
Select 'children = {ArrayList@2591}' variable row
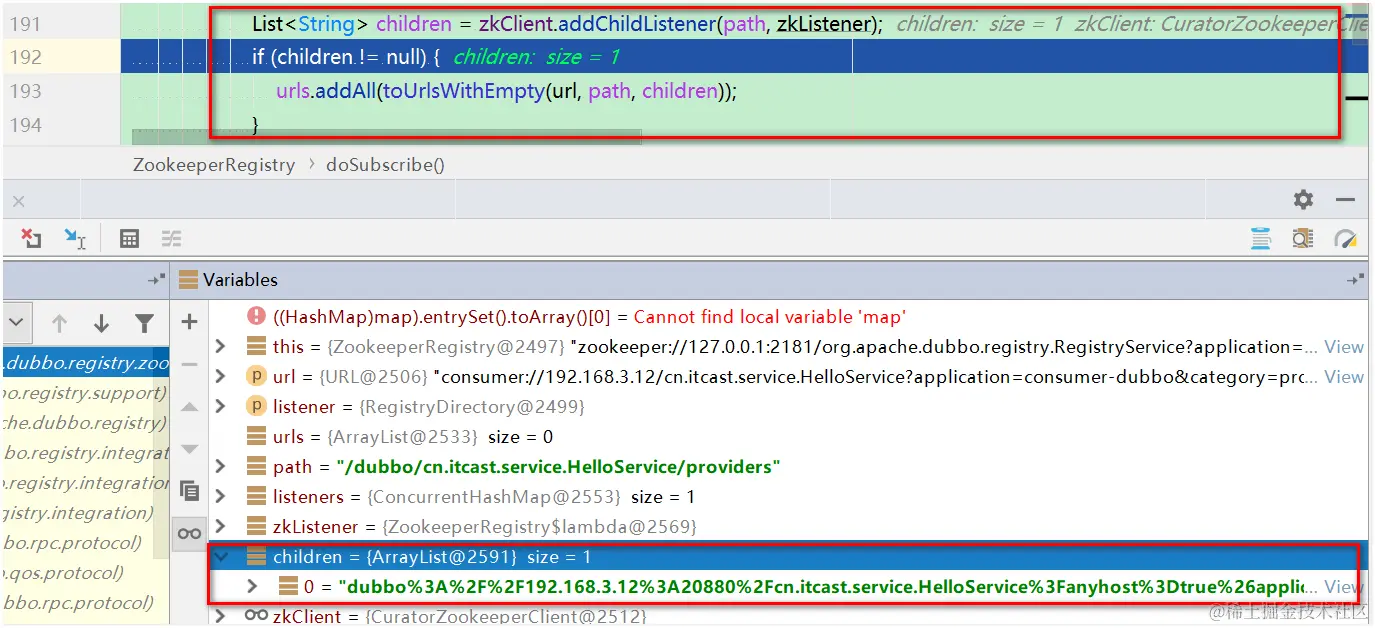click(788, 557)
